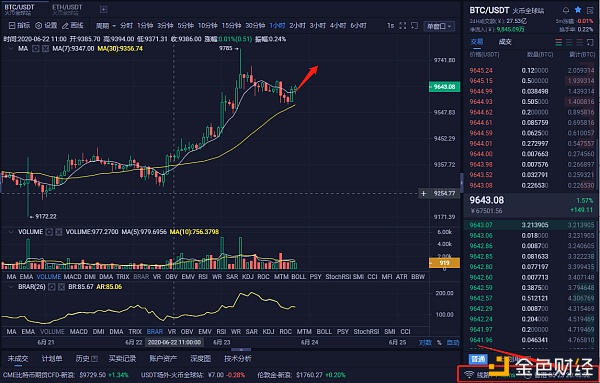Click the chart screenshot icon beside fullscreen
Image resolution: width=600 pixels, height=383 pixels.
(414, 26)
